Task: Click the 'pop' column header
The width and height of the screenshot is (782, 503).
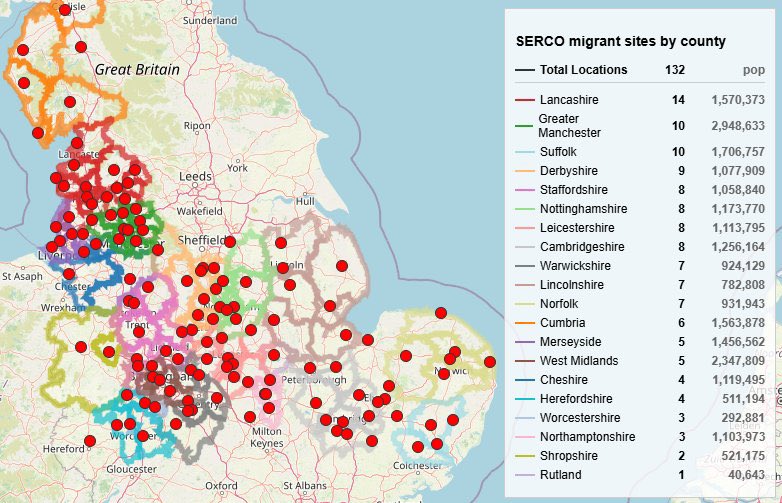Action: (754, 70)
